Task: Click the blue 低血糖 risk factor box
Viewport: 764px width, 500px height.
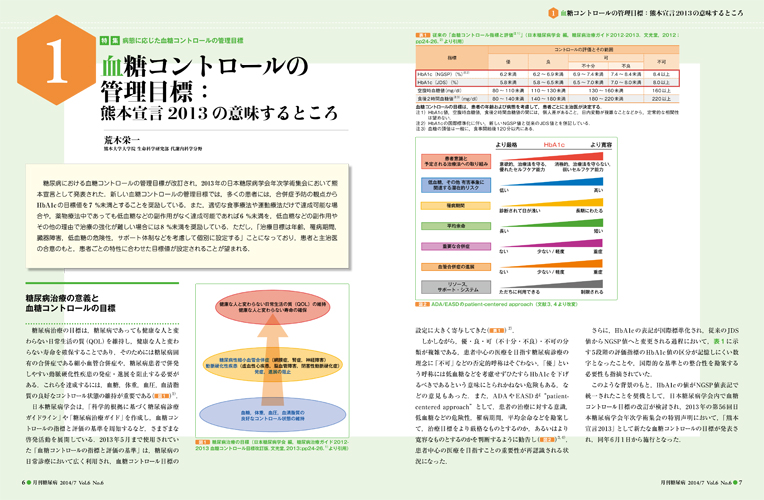Action: pos(456,185)
